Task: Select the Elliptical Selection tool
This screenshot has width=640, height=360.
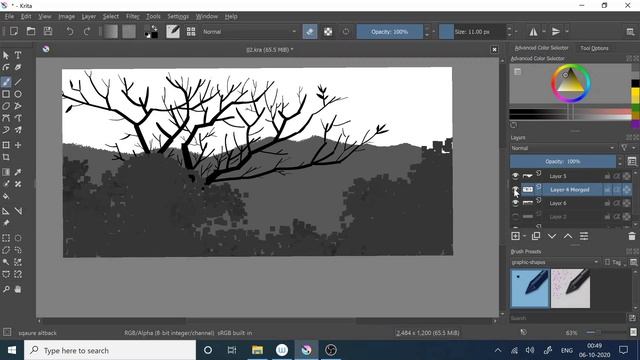Action: tap(18, 238)
